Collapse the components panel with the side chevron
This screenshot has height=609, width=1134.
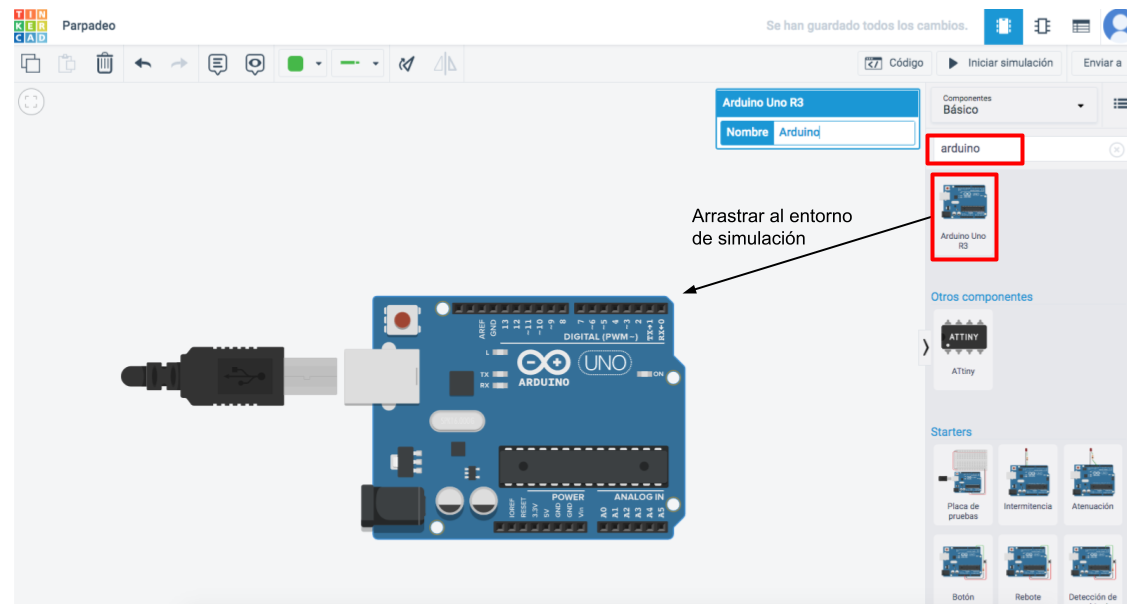point(925,347)
